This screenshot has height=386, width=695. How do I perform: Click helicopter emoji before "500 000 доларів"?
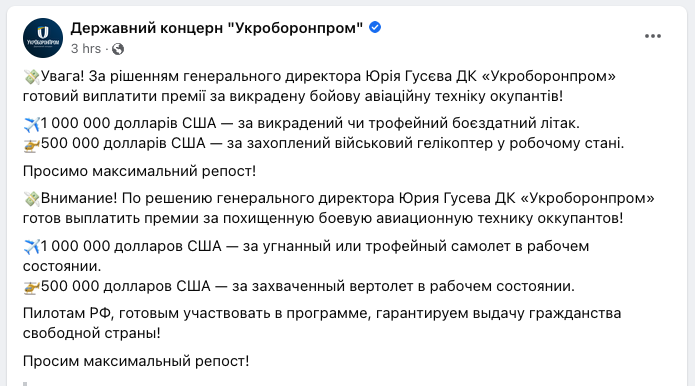pos(32,144)
